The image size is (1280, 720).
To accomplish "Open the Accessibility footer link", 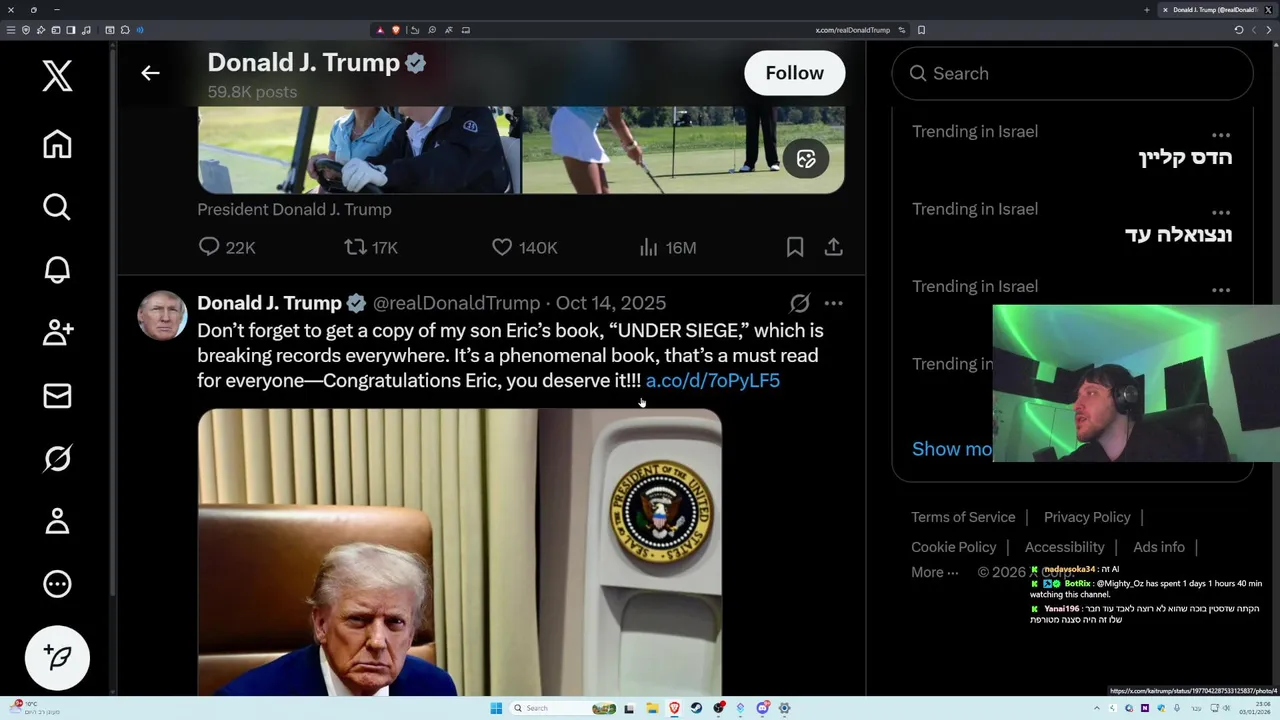I will [1064, 547].
